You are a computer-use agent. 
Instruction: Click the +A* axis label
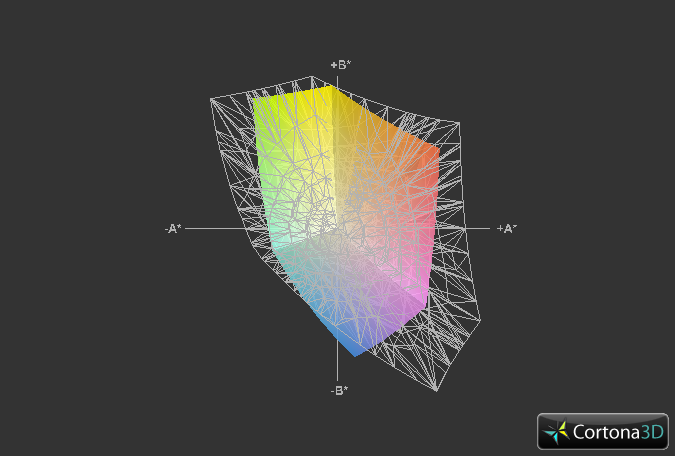(507, 229)
